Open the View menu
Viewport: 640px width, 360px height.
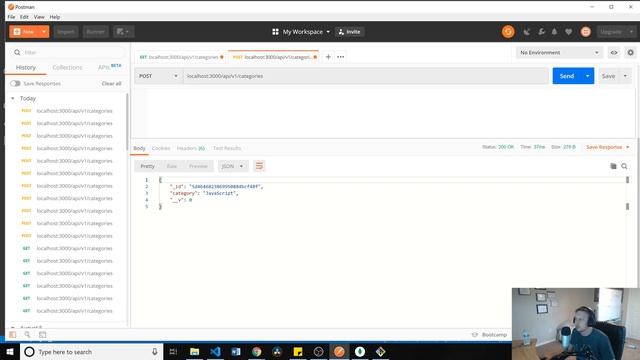tap(39, 17)
